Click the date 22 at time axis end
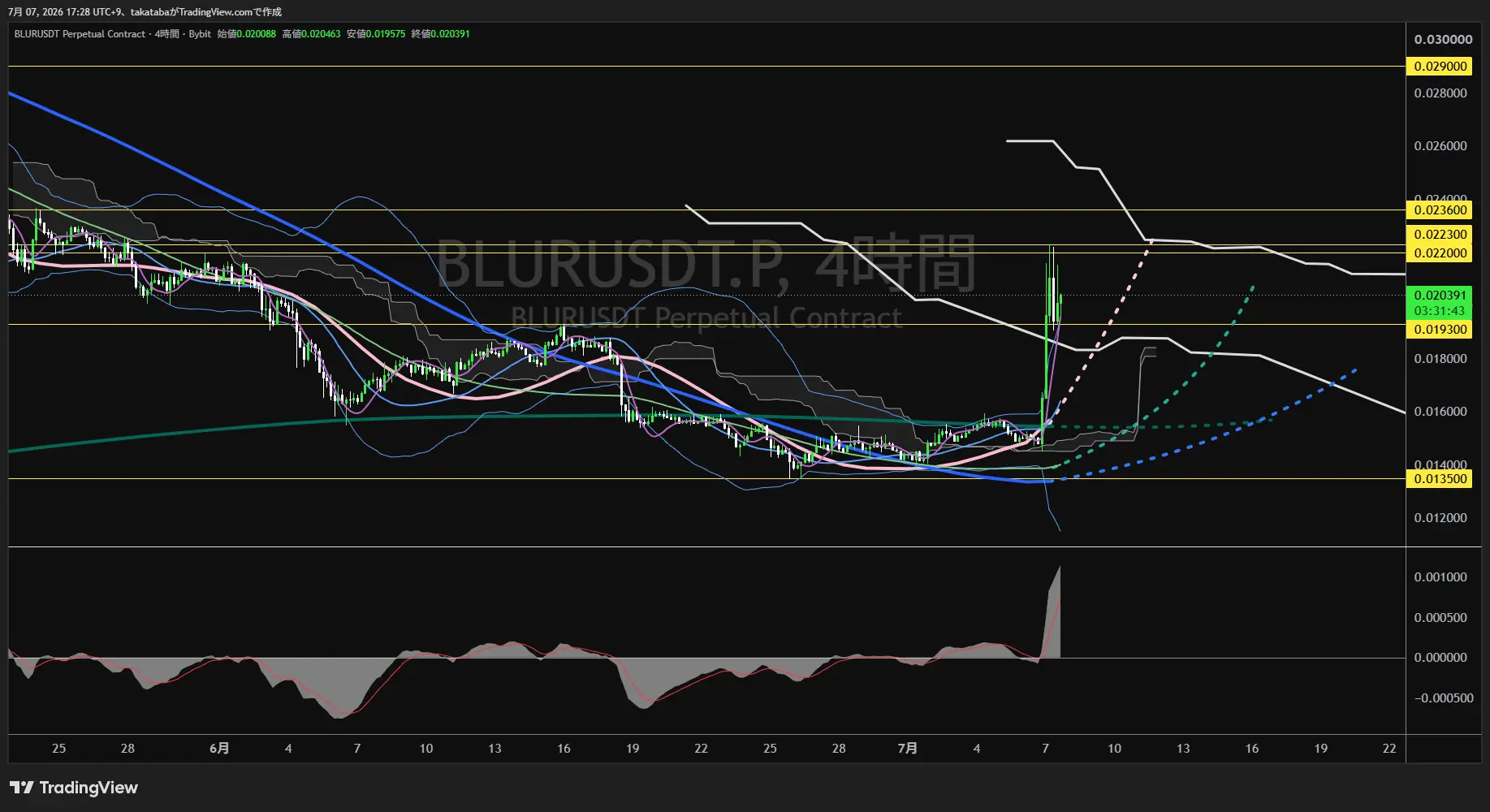 (1389, 748)
